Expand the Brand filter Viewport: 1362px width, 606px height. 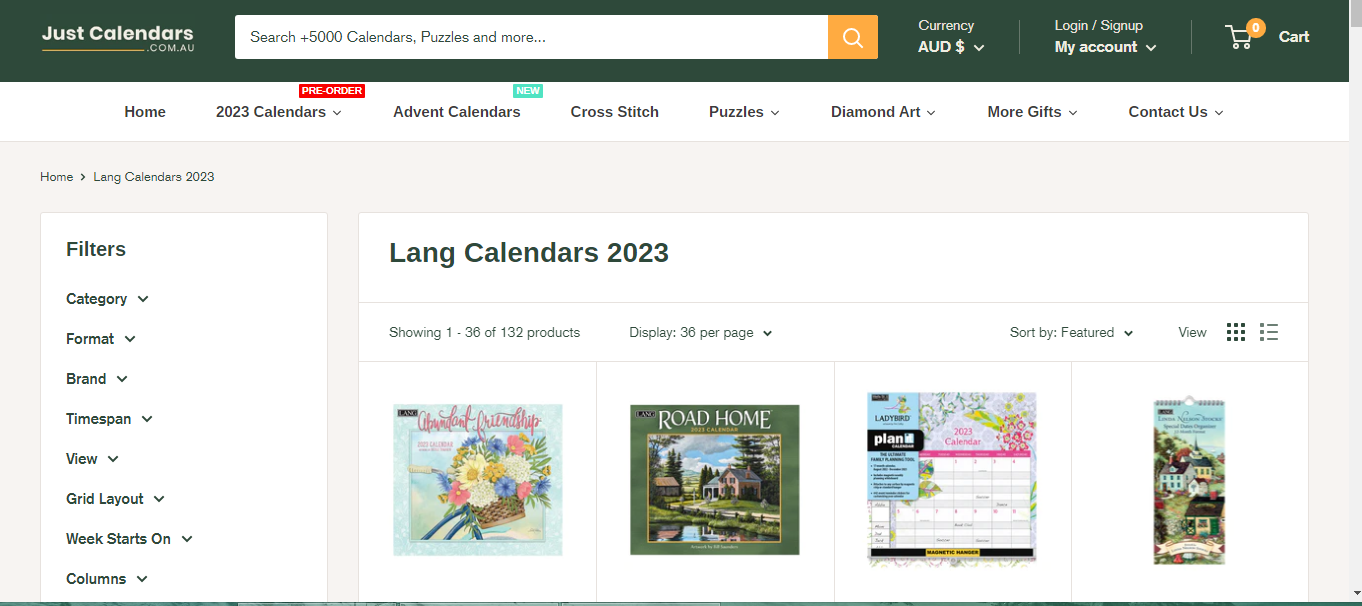(96, 379)
